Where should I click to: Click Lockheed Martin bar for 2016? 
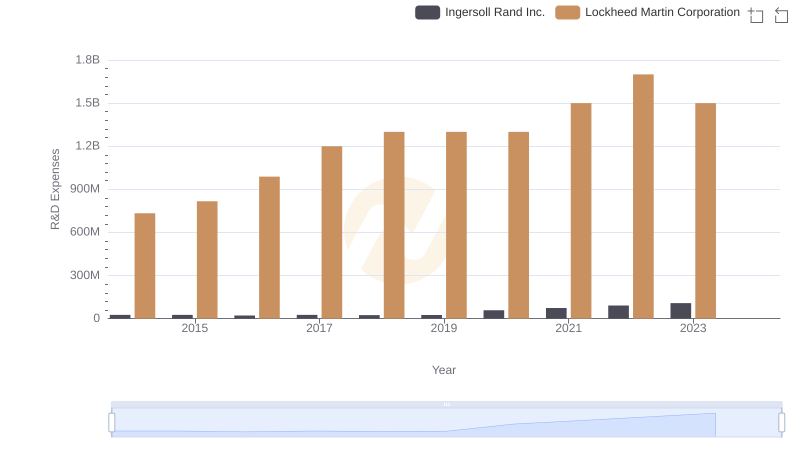coord(269,247)
